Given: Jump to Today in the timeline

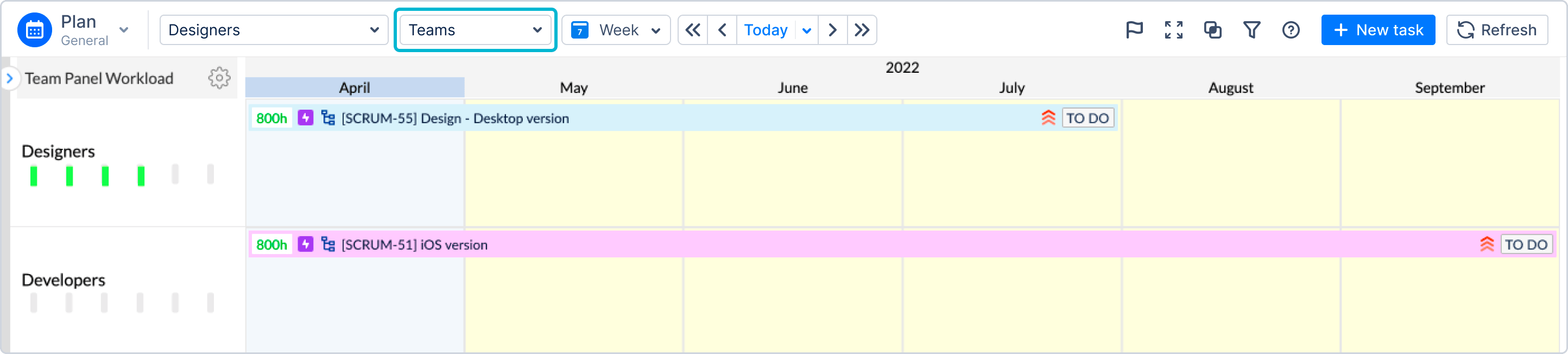Looking at the screenshot, I should coord(765,30).
